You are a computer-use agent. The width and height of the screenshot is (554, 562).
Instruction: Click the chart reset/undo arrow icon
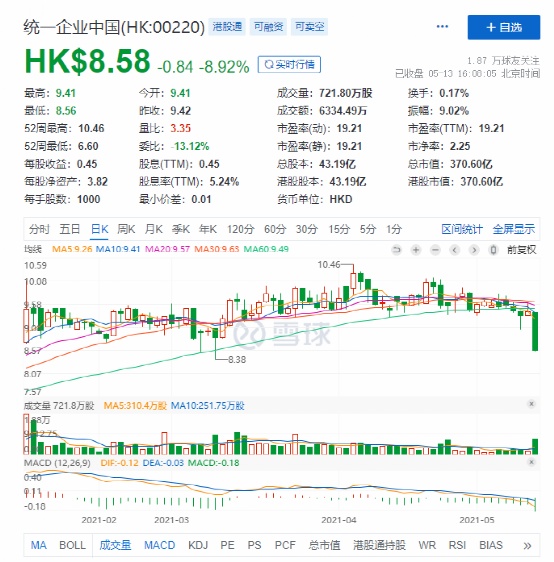(396, 249)
